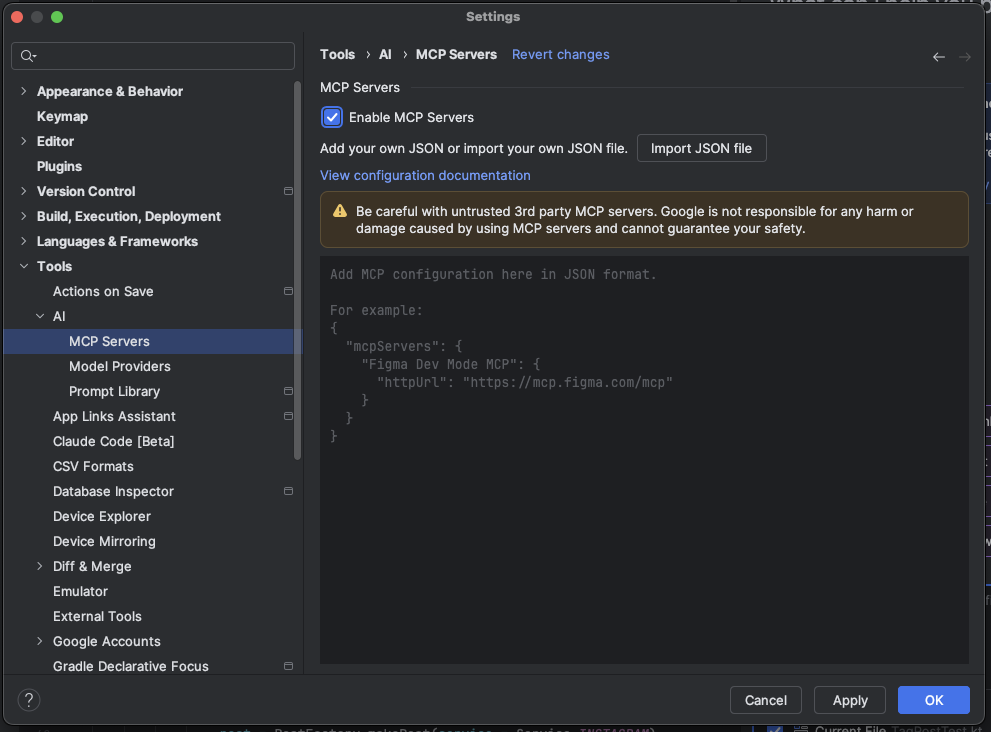This screenshot has height=732, width=991.
Task: Collapse the AI settings group
Action: click(x=40, y=316)
